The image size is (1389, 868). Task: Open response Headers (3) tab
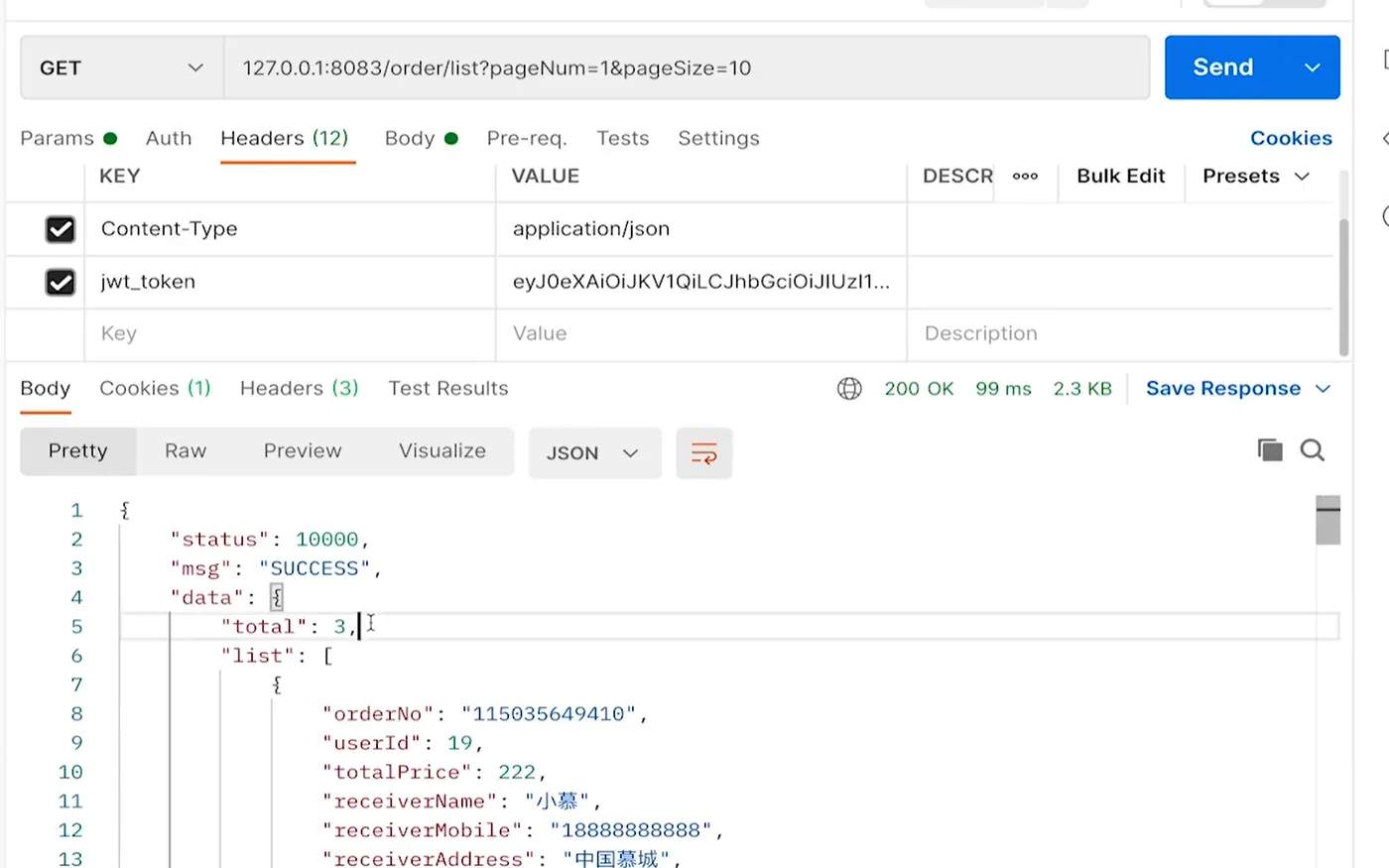click(299, 389)
